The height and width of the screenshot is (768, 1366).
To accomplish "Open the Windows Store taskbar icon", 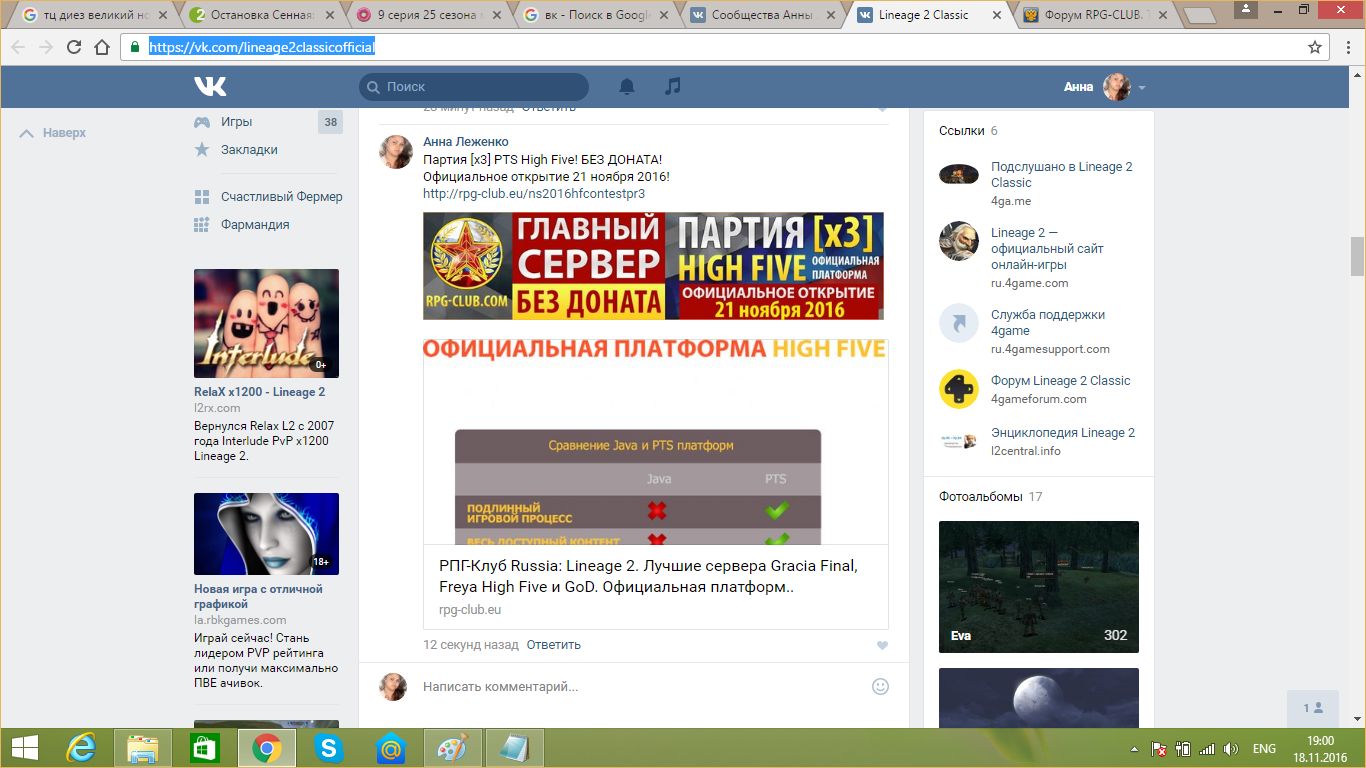I will [204, 748].
